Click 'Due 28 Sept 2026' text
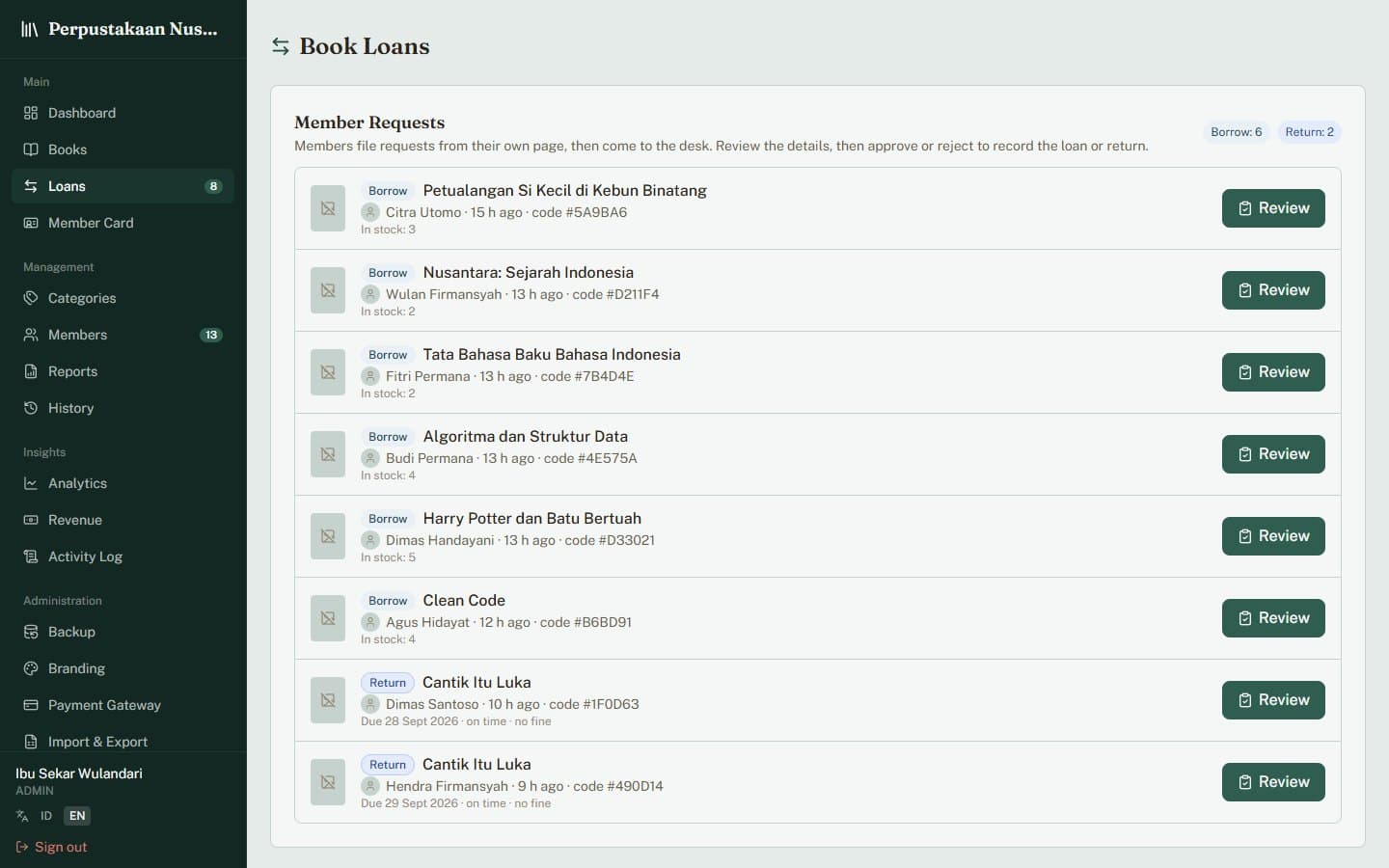 [410, 721]
